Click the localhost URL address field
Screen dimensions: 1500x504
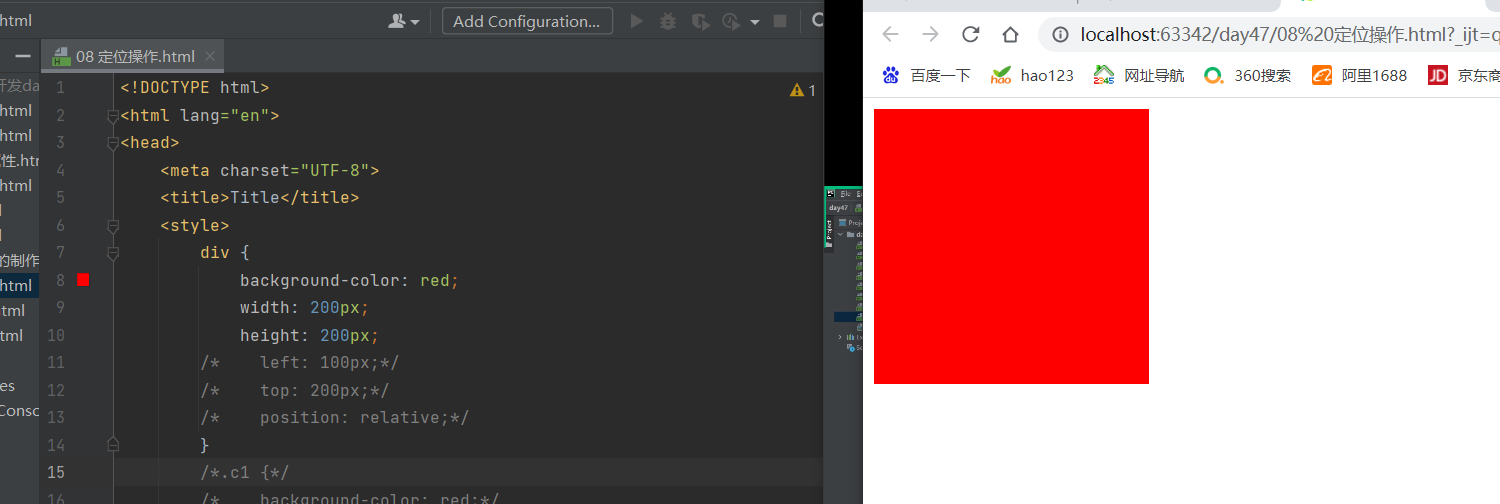(x=1290, y=35)
